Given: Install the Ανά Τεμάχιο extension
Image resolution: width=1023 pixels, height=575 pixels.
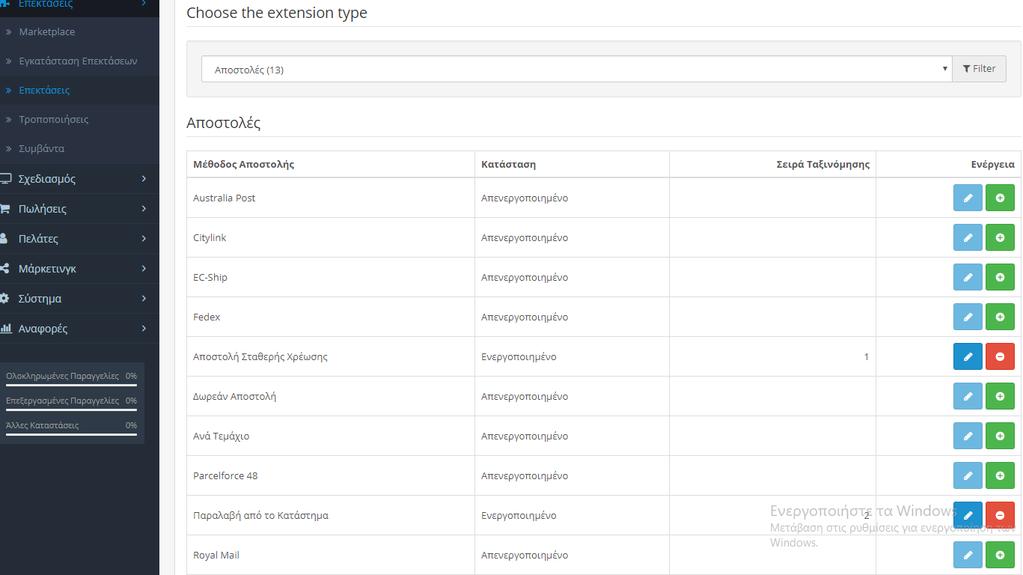Looking at the screenshot, I should tap(1000, 436).
